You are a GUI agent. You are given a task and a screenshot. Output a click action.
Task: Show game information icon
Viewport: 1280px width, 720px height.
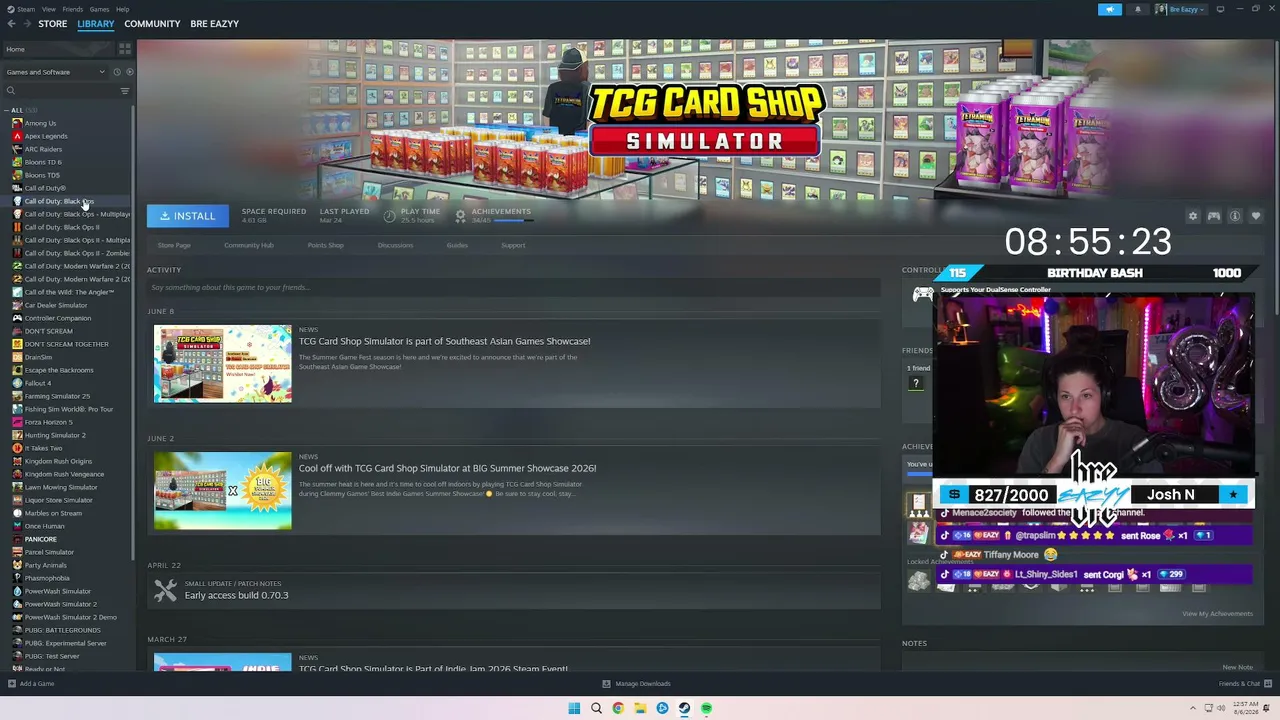tap(1235, 216)
